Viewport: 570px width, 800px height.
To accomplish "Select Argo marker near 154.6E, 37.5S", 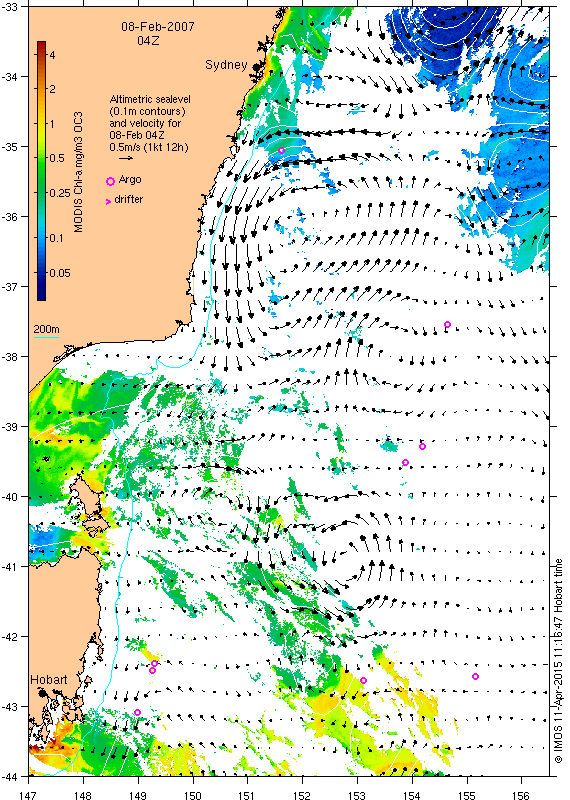I will point(447,324).
